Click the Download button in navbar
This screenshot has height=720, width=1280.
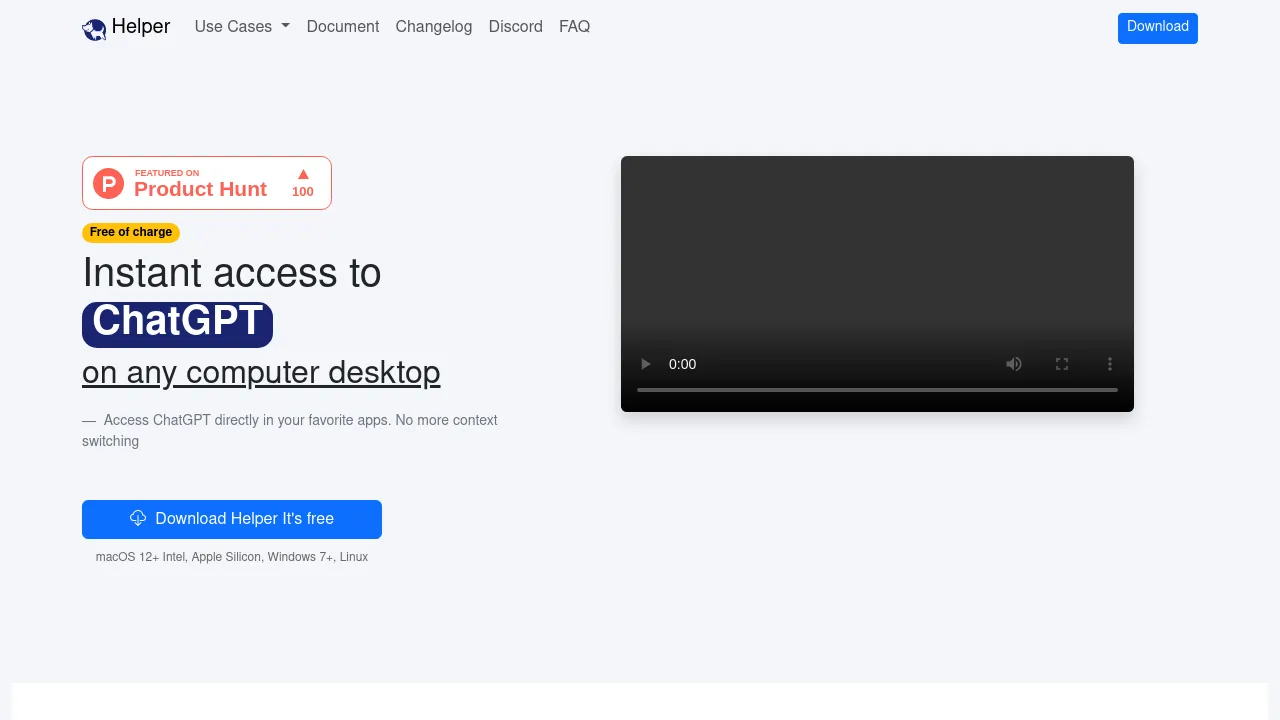1158,28
